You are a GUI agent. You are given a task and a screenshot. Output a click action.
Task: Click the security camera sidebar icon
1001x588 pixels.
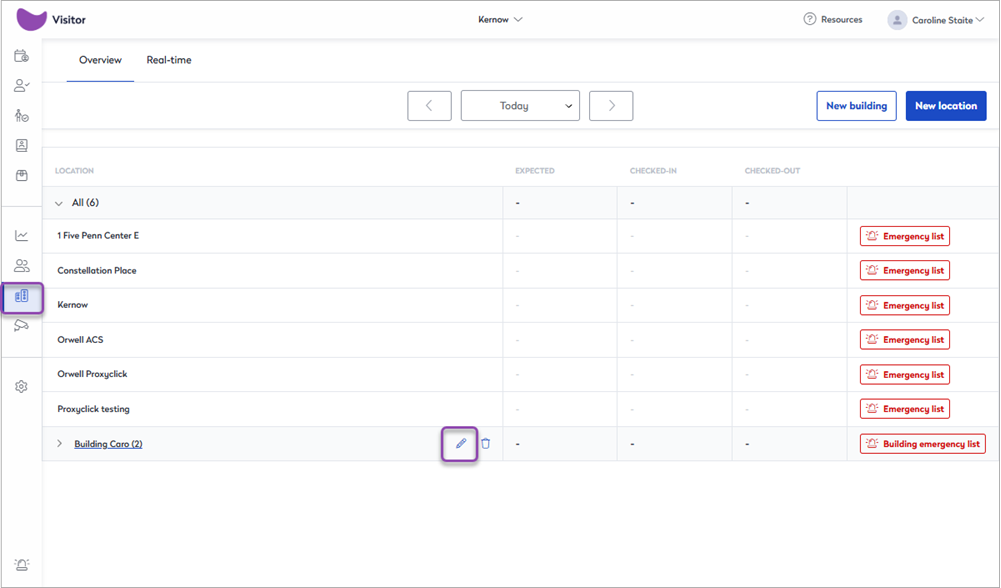point(21,326)
